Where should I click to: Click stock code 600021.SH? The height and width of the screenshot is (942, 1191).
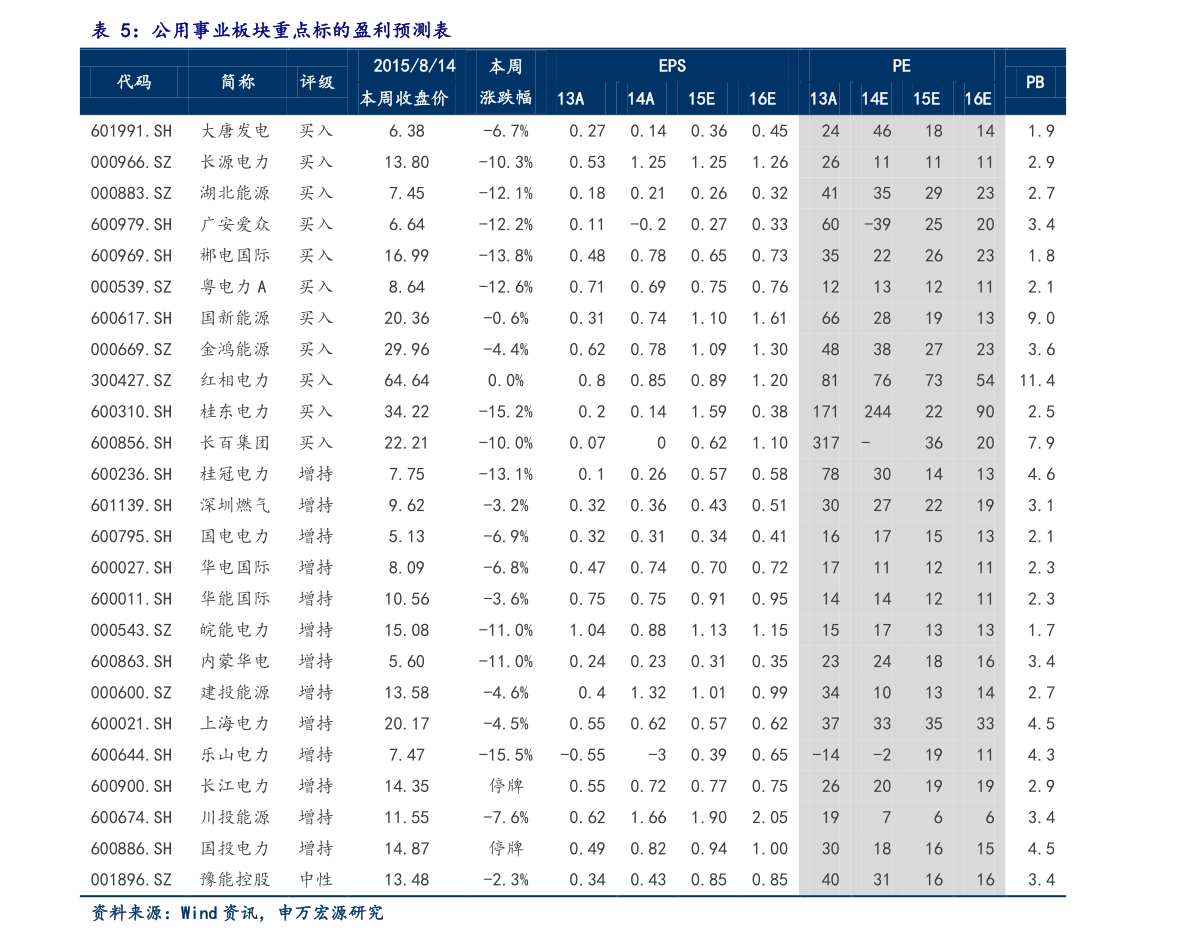(131, 724)
